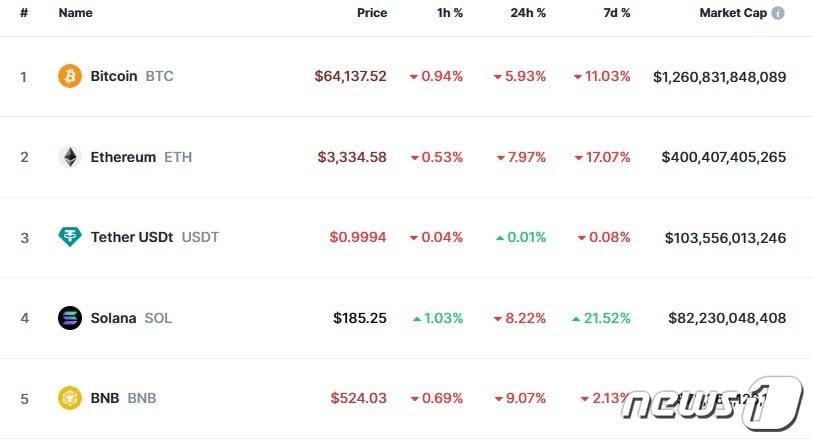
Task: Click the BNB logo icon
Action: coord(69,398)
